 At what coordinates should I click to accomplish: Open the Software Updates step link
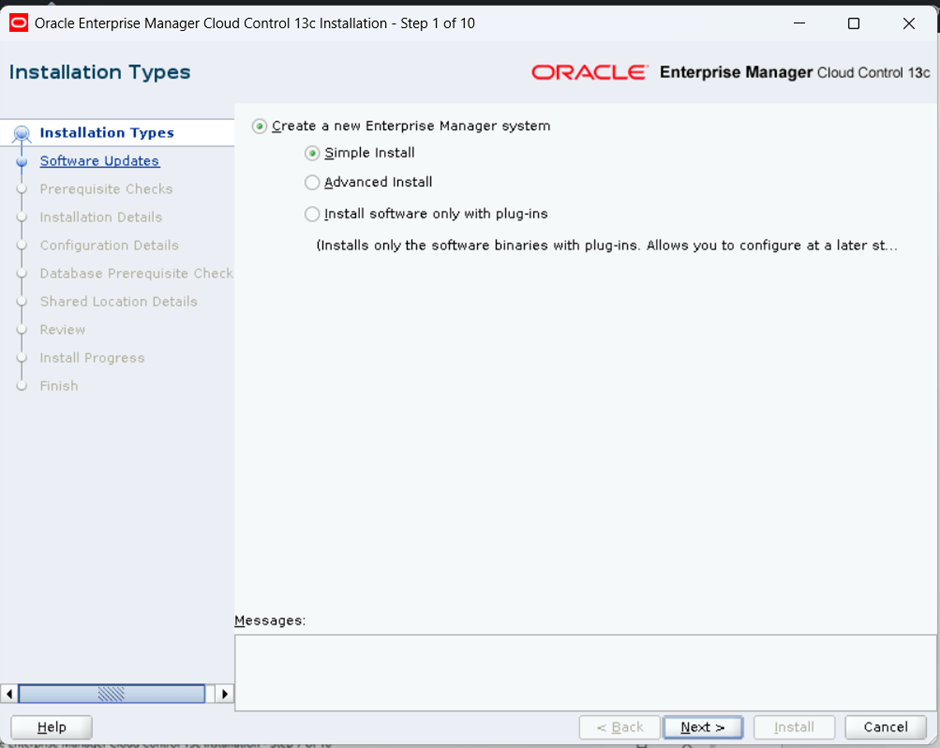pos(99,161)
